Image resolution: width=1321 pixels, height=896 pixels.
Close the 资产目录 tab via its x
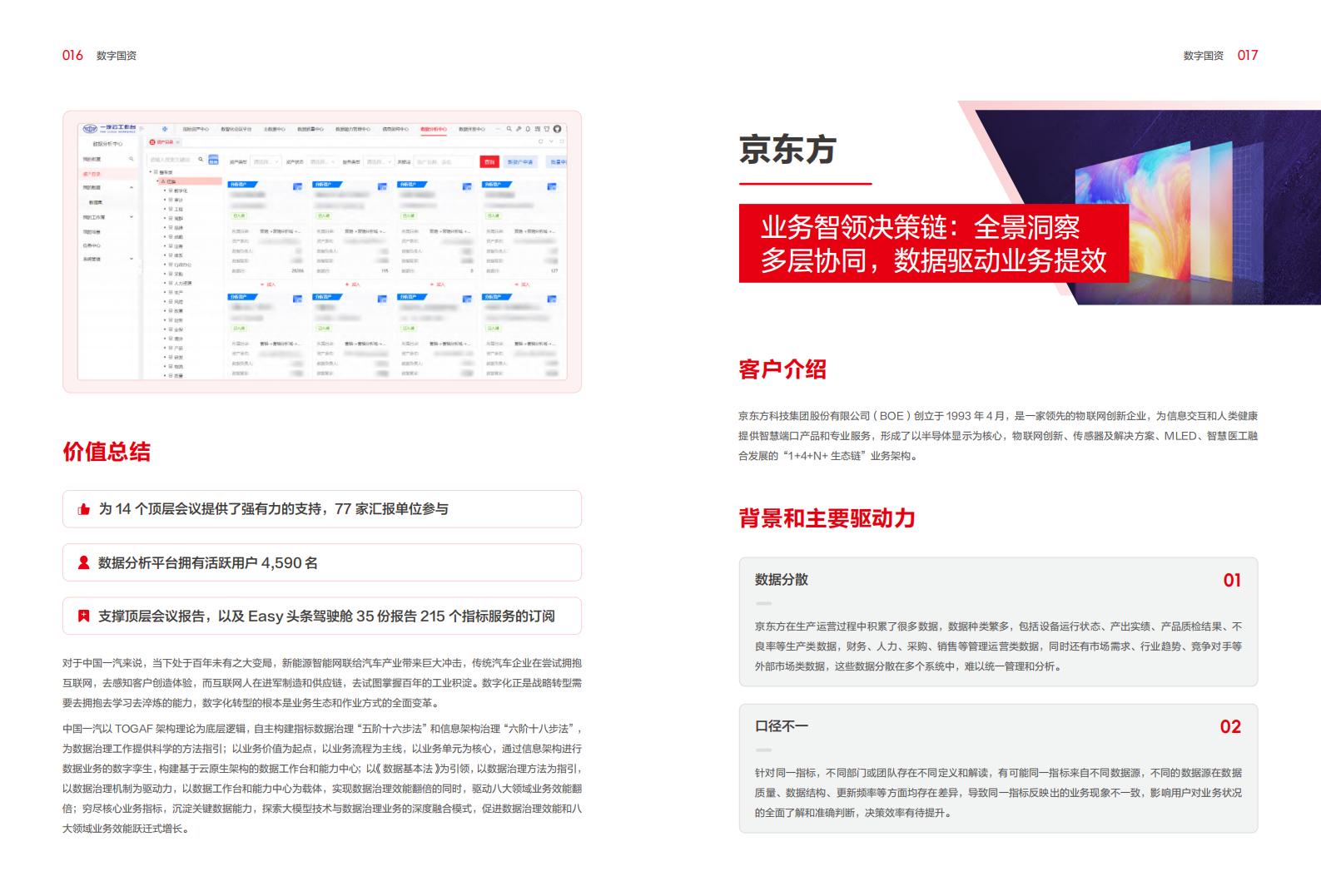177,142
